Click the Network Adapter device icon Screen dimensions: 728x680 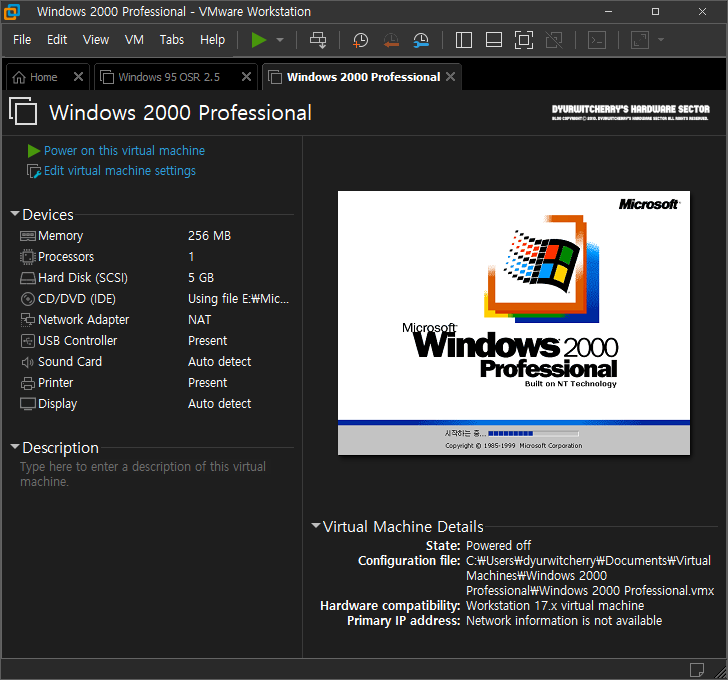coord(28,320)
